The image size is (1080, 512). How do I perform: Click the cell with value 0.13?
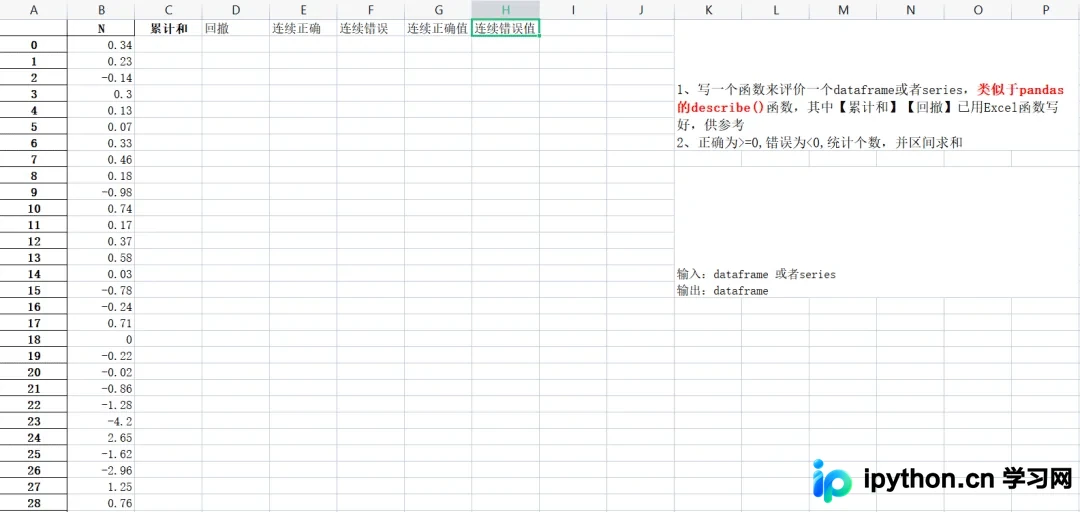(101, 110)
